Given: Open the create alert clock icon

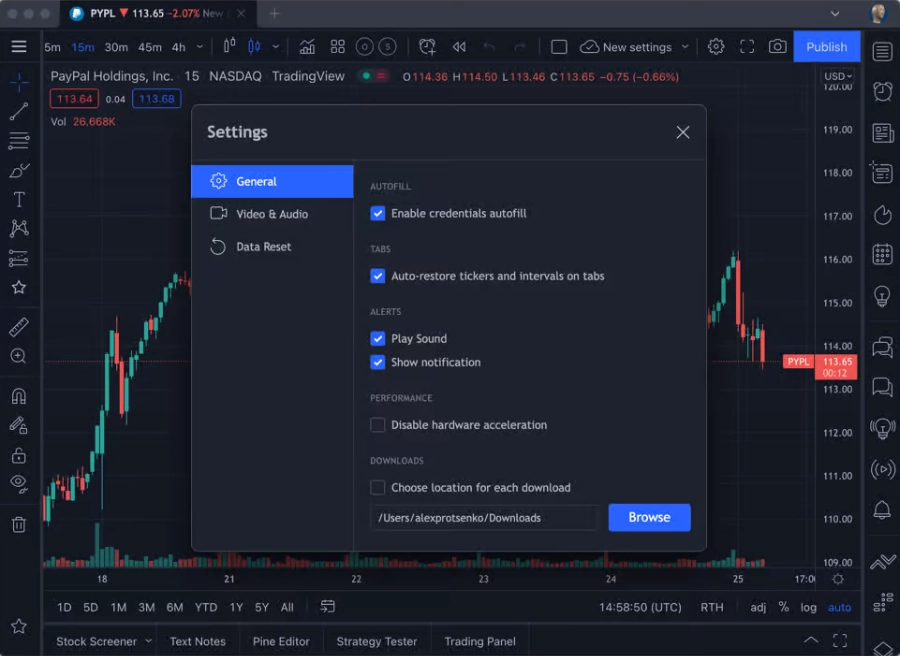Looking at the screenshot, I should pos(427,46).
